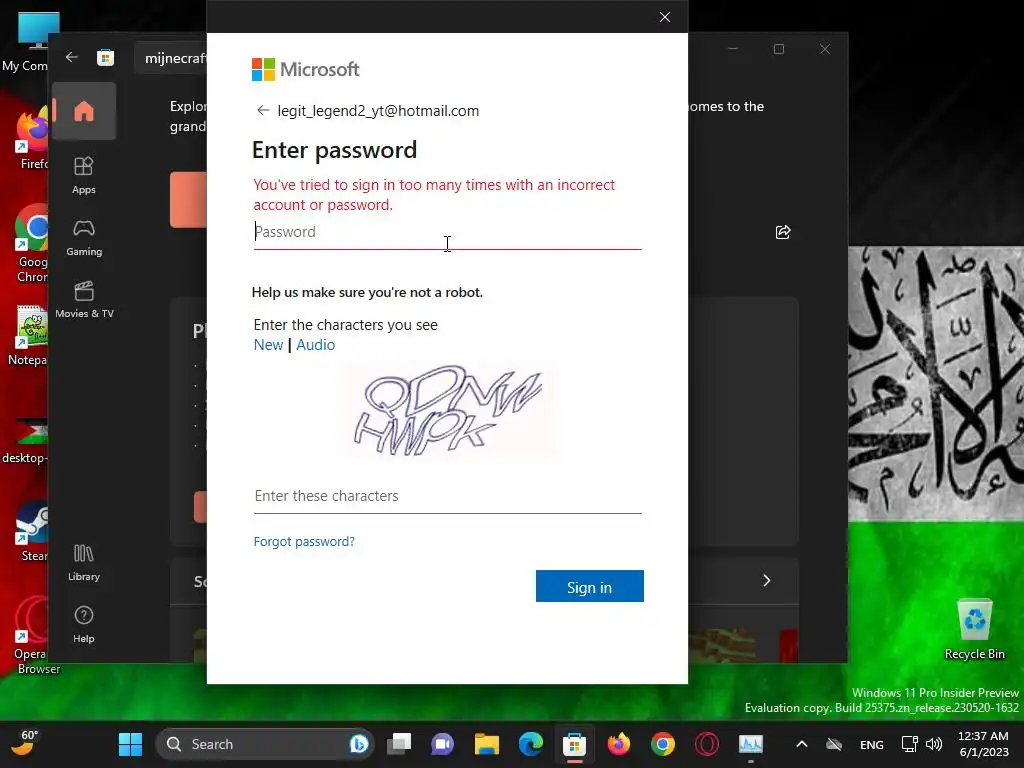Click the back arrow next to the email address
The width and height of the screenshot is (1024, 768).
click(263, 110)
